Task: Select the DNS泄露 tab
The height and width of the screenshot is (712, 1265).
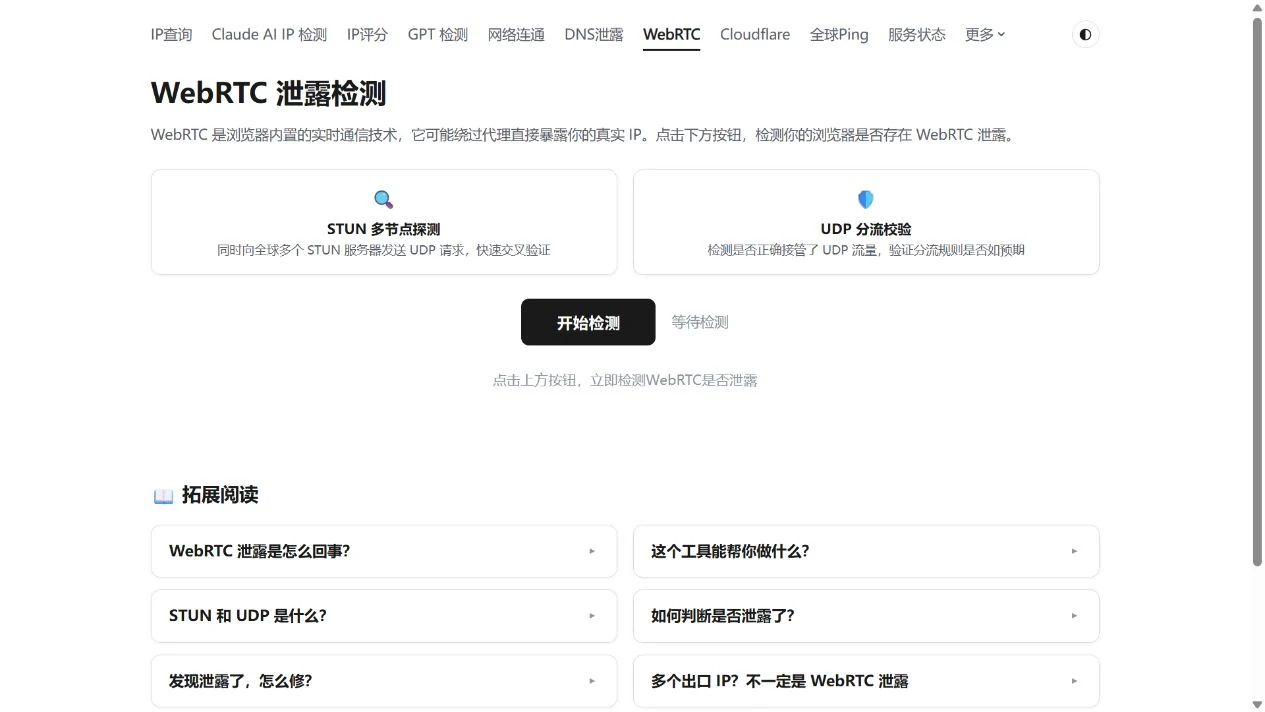Action: coord(594,34)
